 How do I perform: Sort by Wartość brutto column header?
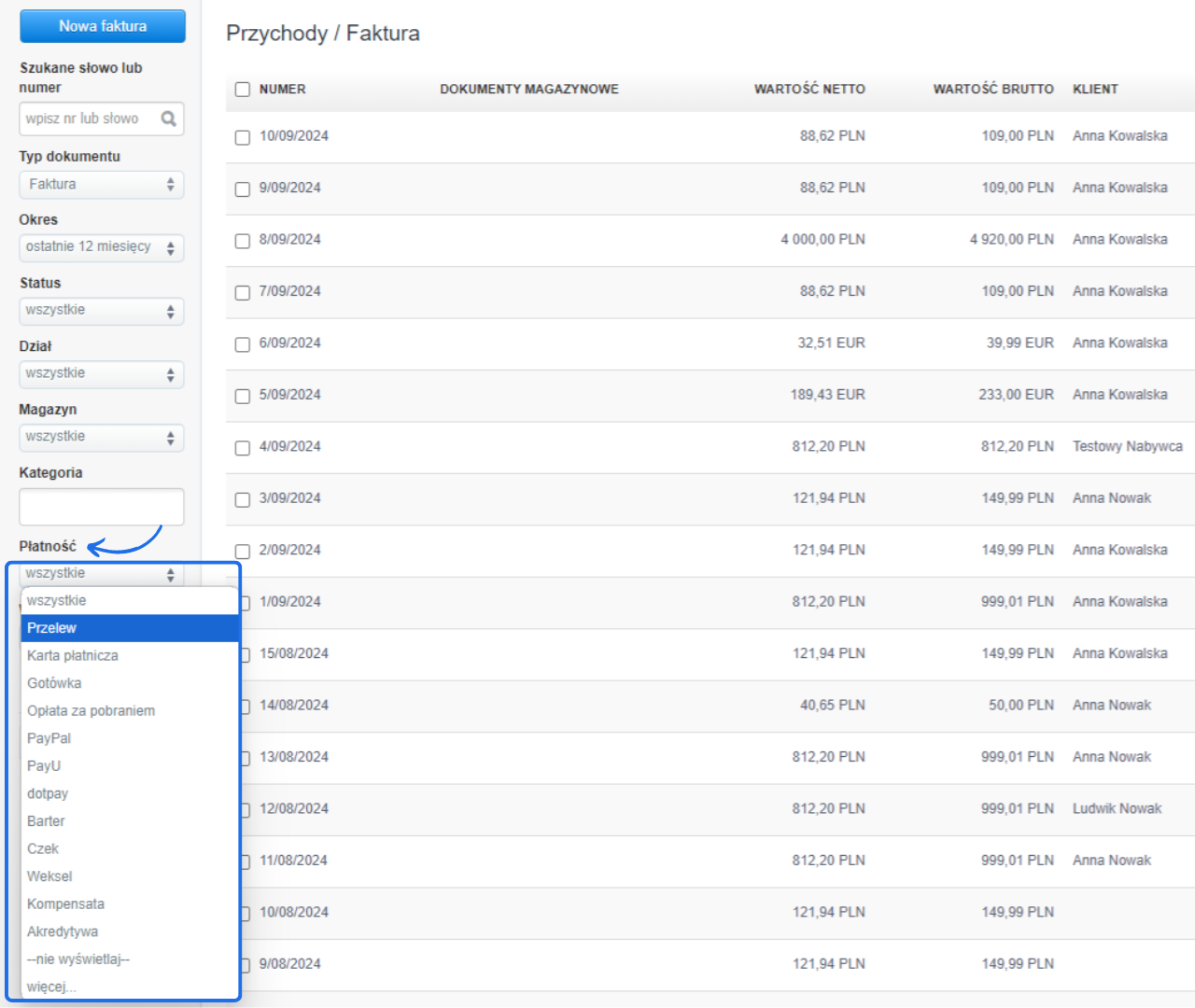[992, 90]
